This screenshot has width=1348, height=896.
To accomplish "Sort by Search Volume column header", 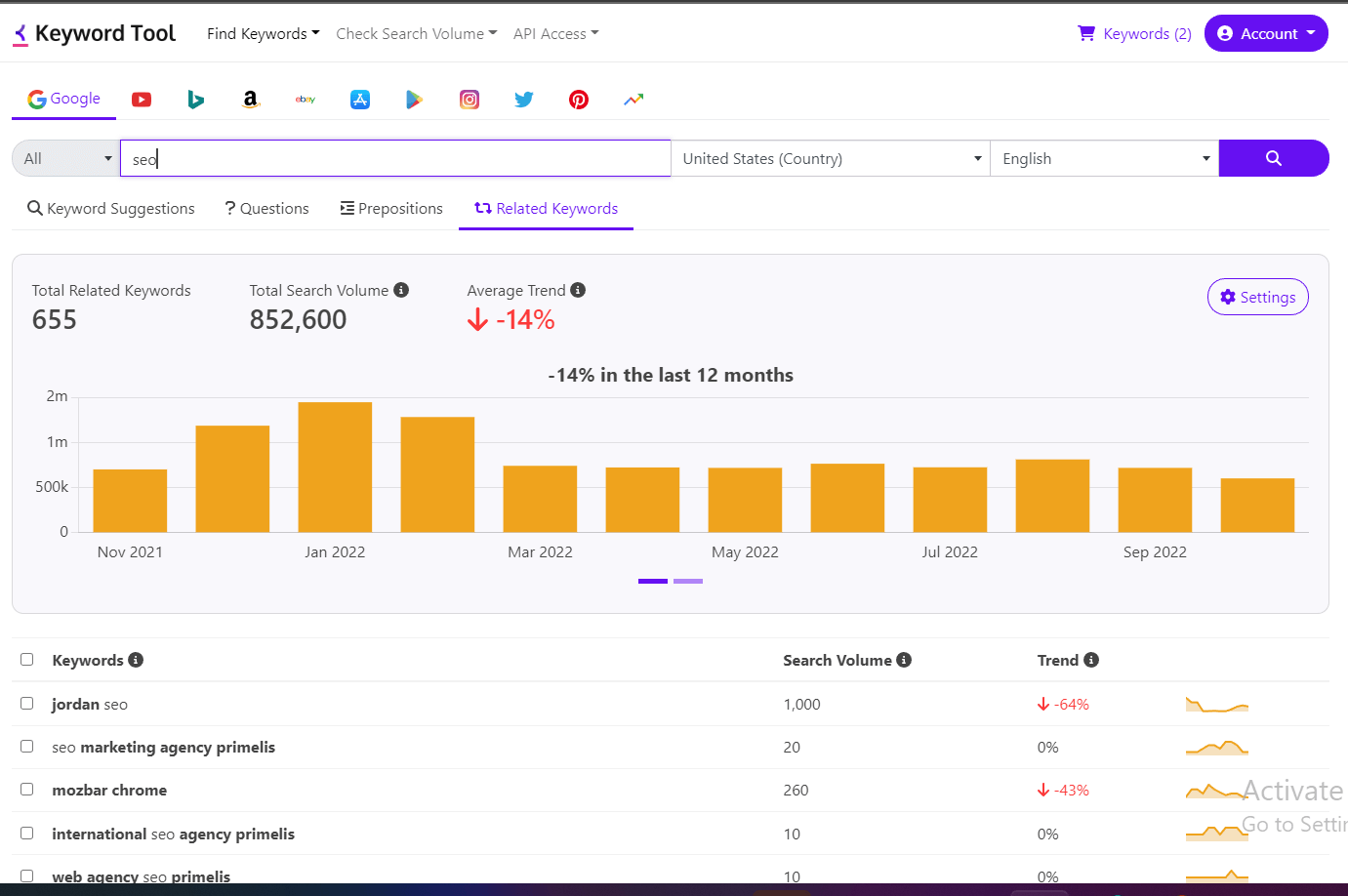I will tap(837, 661).
